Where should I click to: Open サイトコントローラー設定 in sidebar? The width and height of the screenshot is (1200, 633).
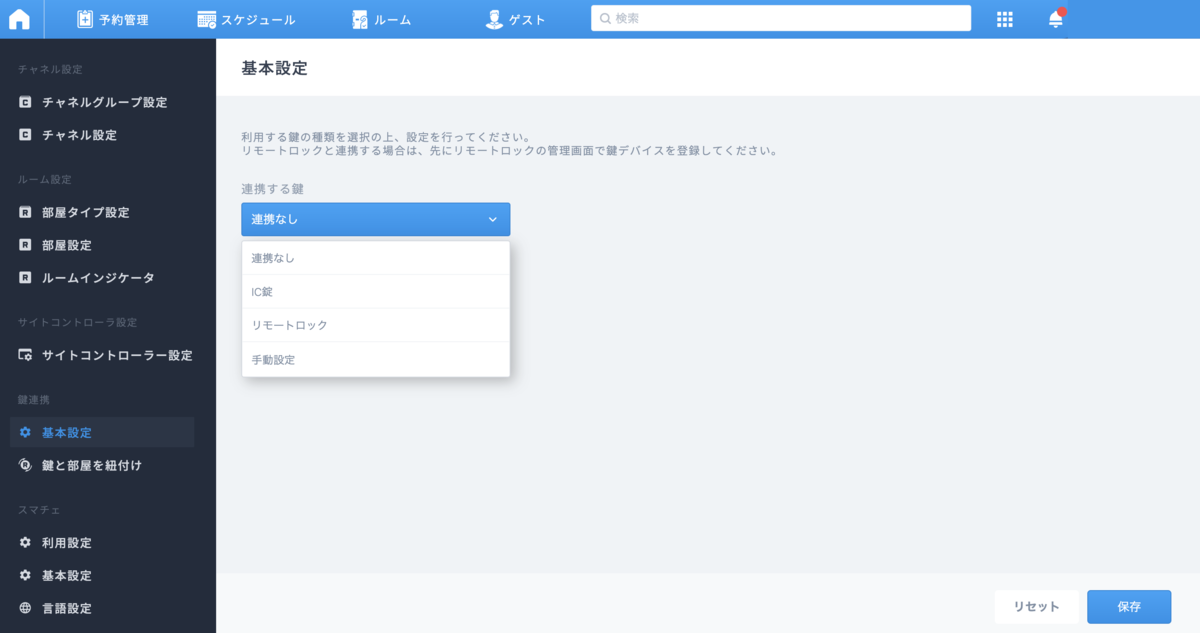tap(102, 355)
